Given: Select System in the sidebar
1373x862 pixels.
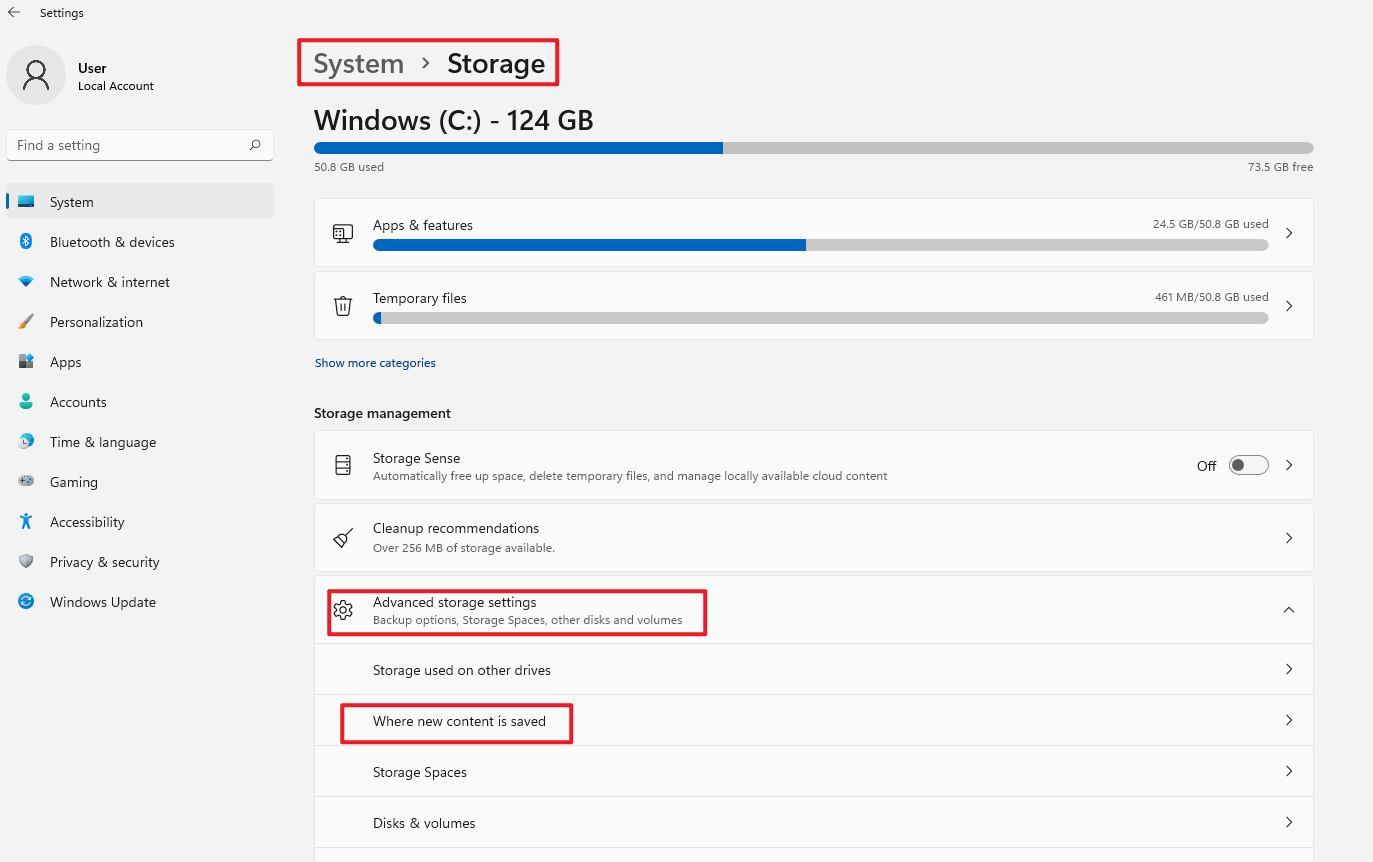Looking at the screenshot, I should (140, 202).
